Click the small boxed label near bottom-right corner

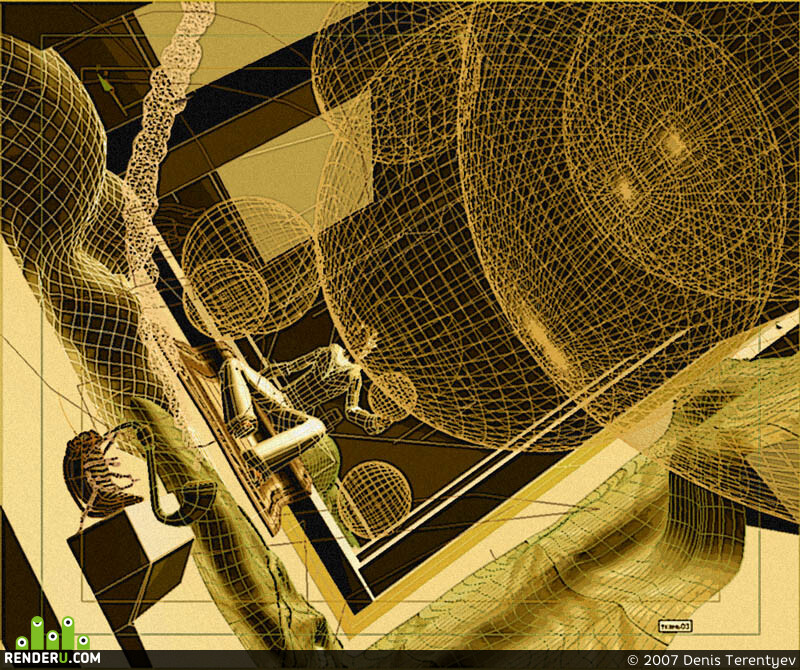click(x=675, y=625)
